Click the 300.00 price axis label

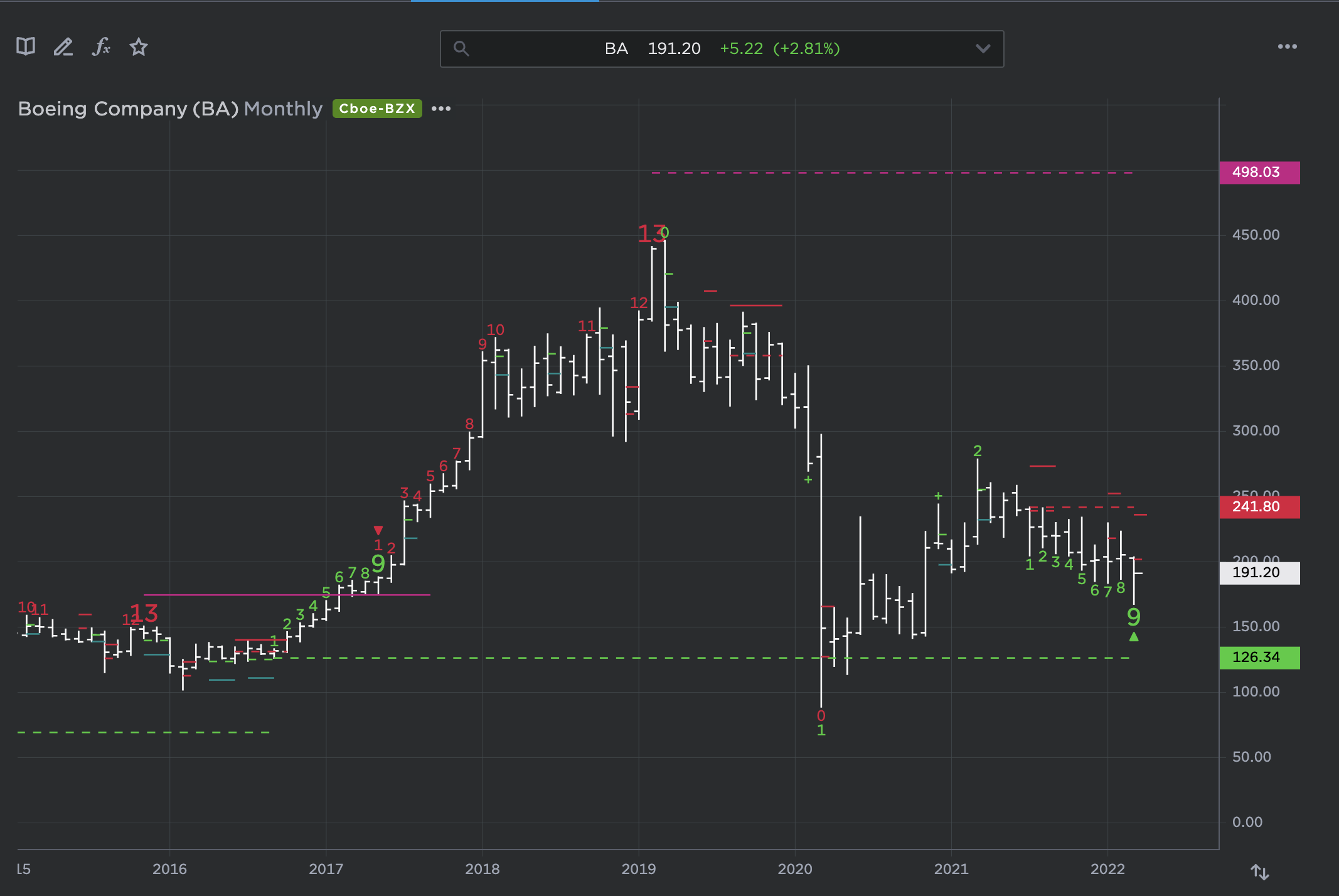coord(1256,430)
